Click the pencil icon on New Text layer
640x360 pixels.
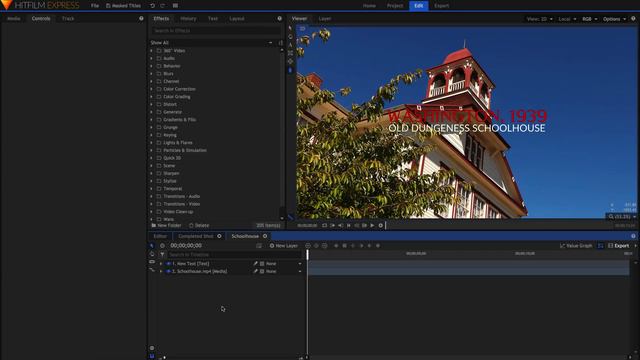255,264
